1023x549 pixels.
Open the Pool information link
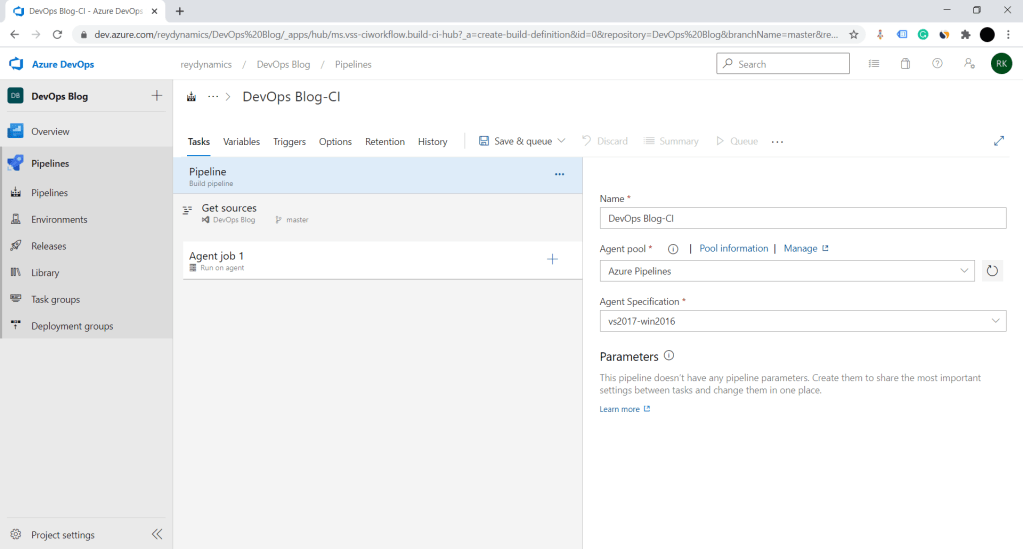click(733, 249)
